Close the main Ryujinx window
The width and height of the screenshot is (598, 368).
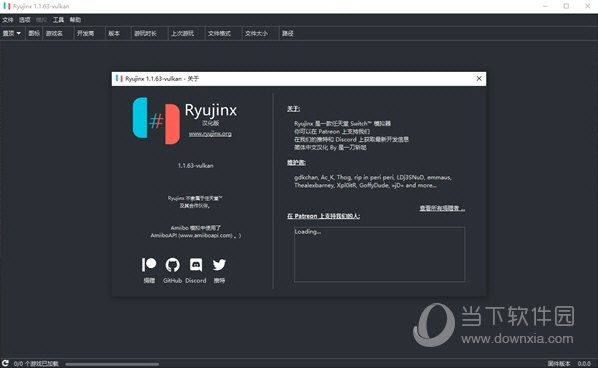(588, 6)
